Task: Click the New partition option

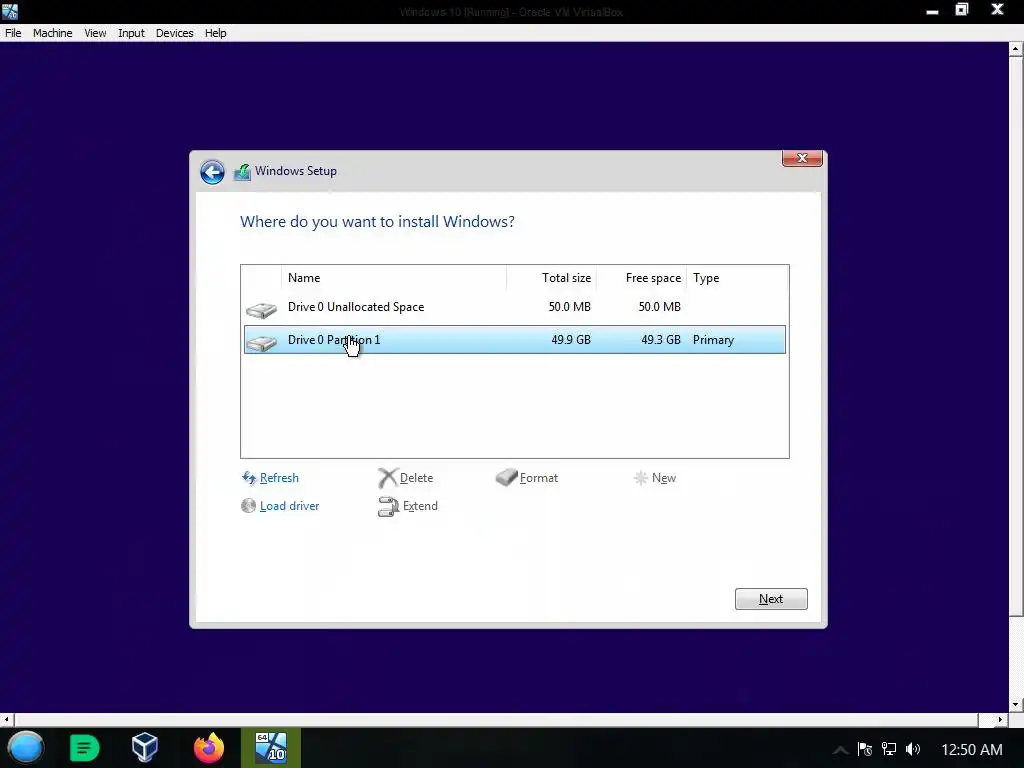Action: (x=664, y=478)
